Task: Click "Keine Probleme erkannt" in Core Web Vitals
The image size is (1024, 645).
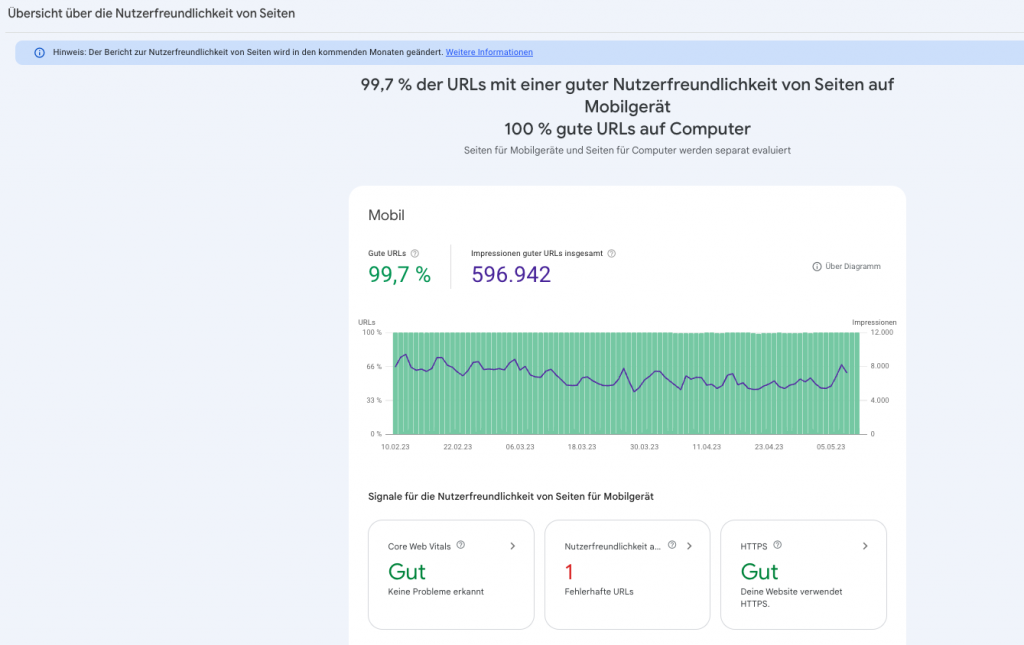Action: 435,592
